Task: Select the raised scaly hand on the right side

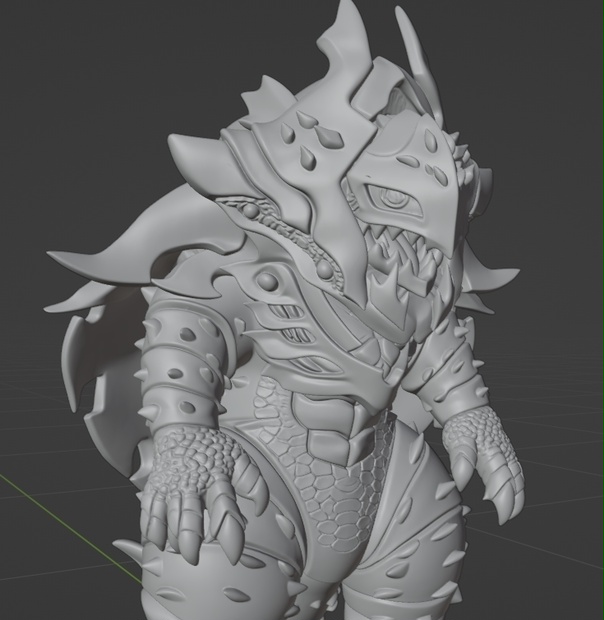Action: (484, 459)
